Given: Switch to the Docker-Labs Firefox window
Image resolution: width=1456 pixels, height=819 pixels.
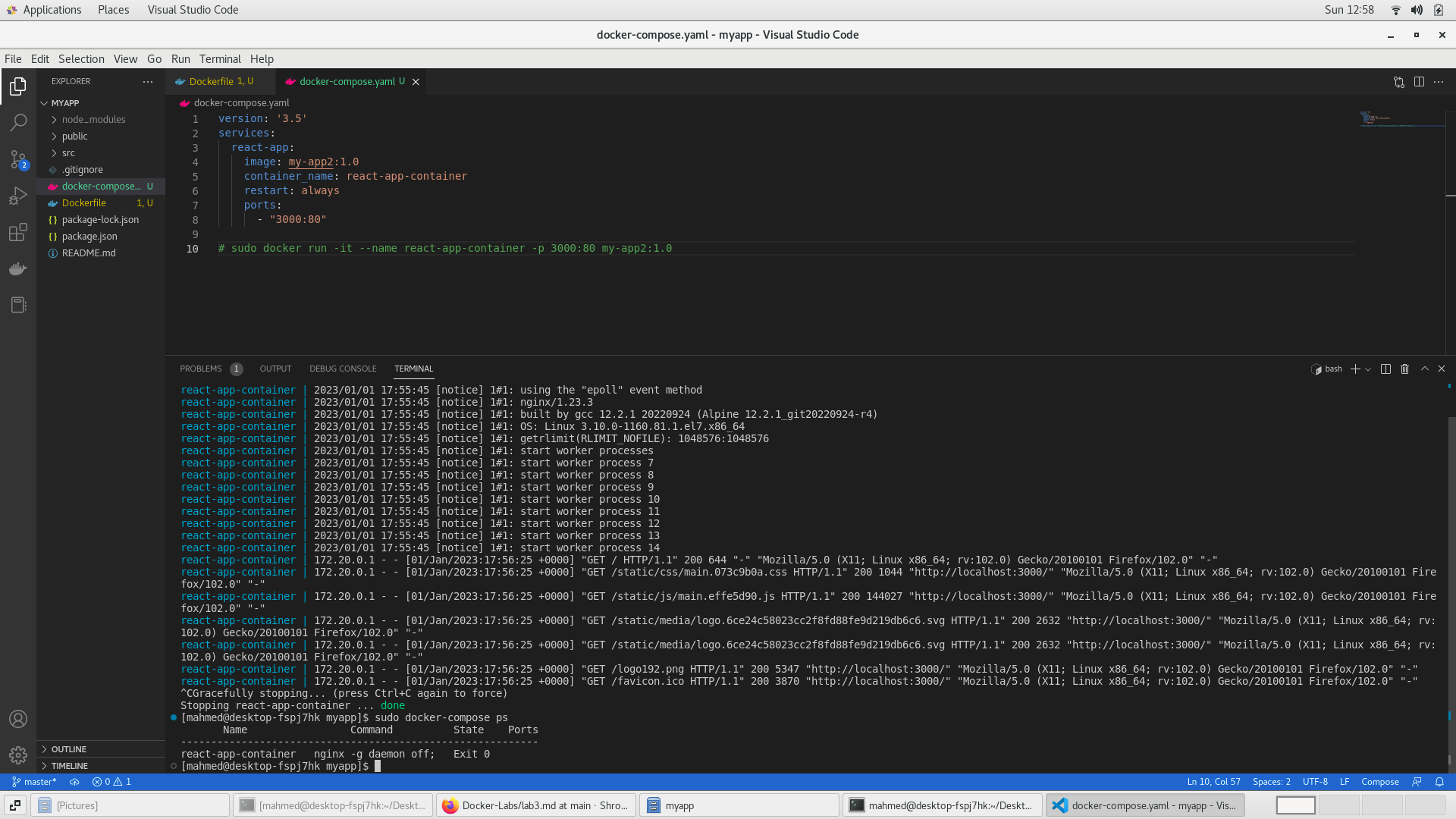Looking at the screenshot, I should [536, 805].
